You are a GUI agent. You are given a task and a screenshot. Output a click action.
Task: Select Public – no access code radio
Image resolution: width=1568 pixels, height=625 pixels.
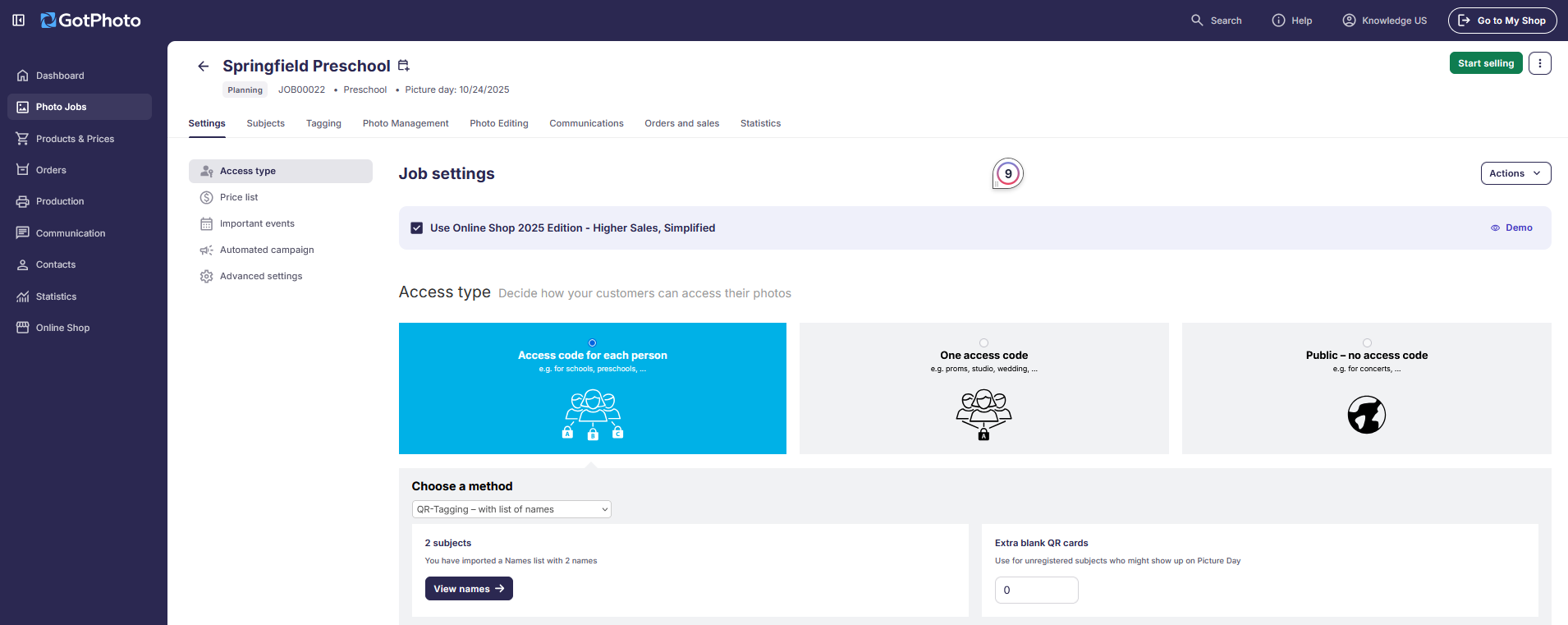pyautogui.click(x=1367, y=343)
